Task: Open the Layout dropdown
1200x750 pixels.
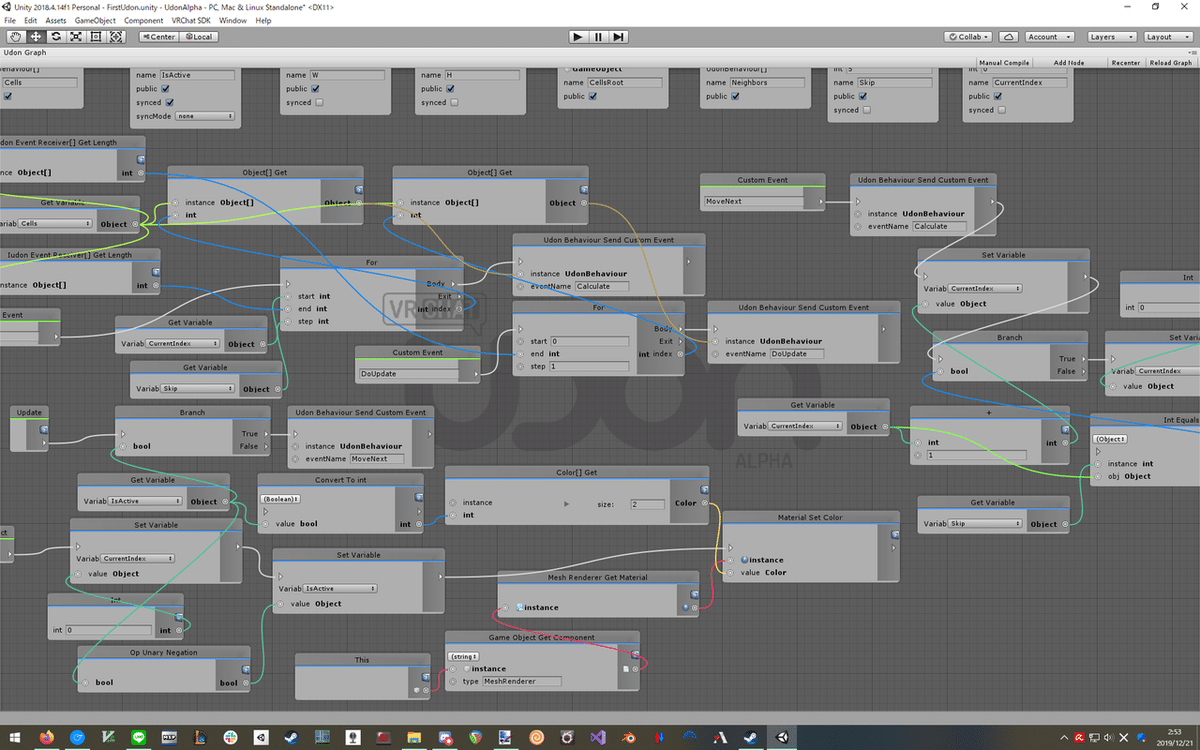Action: tap(1167, 37)
